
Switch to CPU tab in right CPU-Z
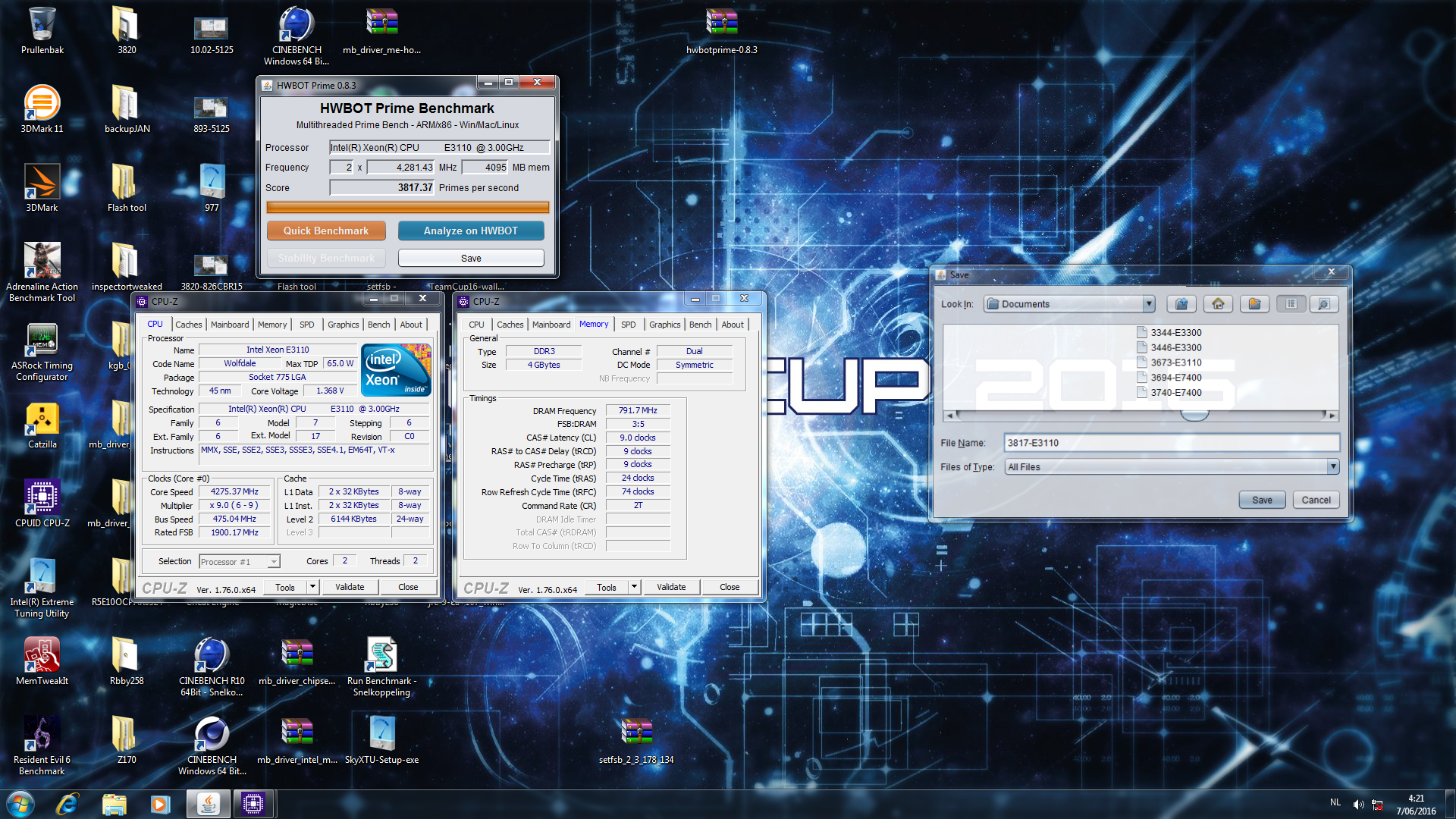[x=476, y=325]
